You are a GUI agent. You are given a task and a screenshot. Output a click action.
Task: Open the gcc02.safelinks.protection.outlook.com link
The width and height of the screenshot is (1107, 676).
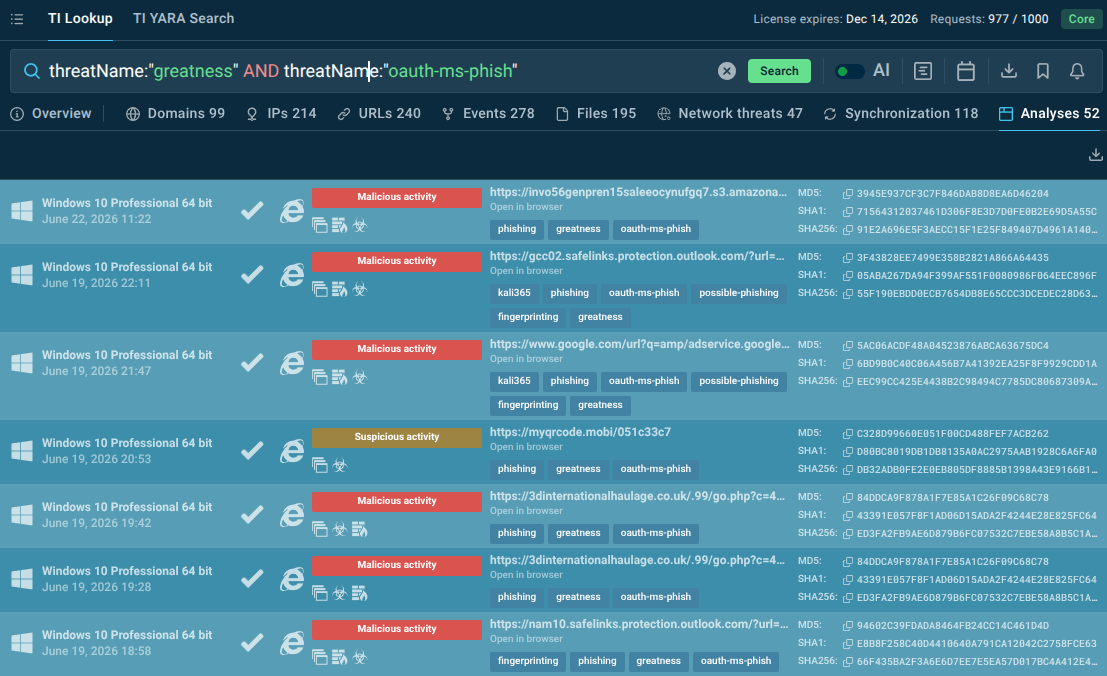(x=637, y=256)
